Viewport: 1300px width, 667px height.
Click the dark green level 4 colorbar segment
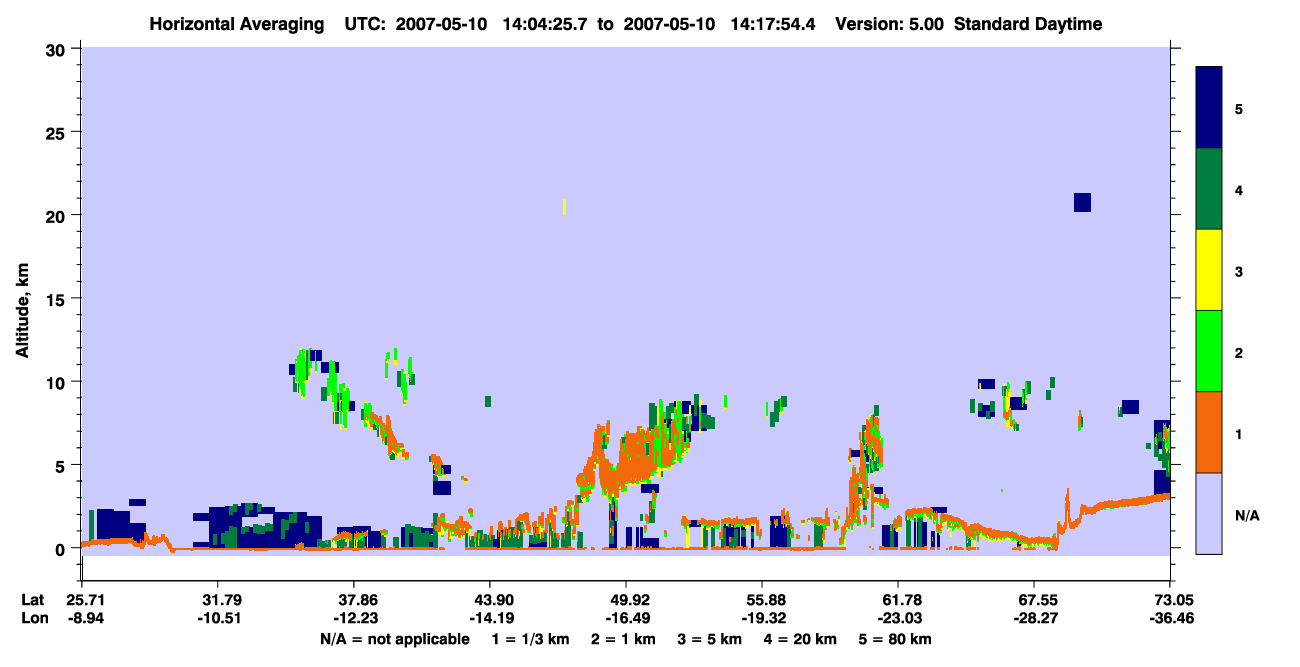coord(1209,189)
